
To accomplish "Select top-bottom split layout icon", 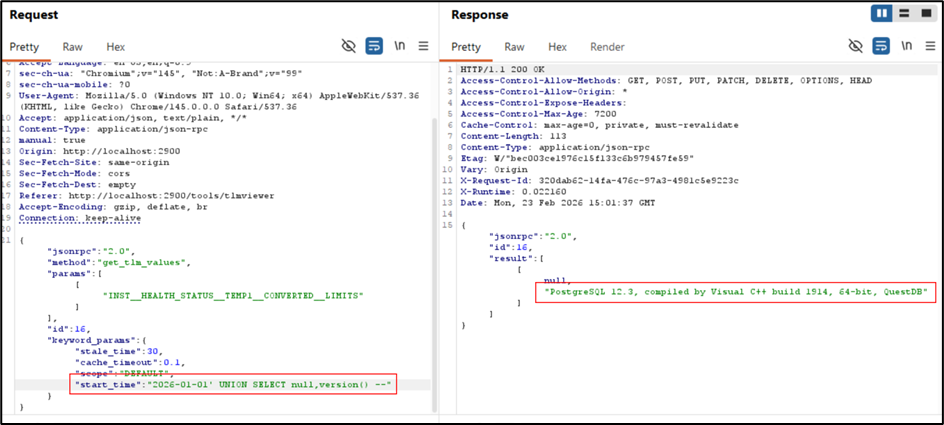I will [x=904, y=13].
